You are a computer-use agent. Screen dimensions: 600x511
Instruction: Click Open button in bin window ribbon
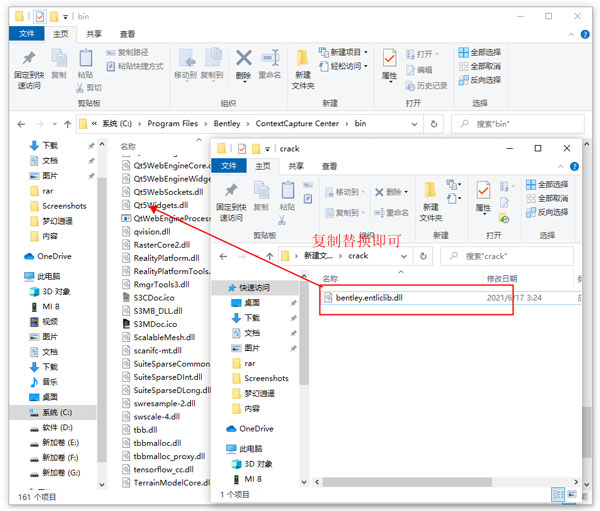pyautogui.click(x=422, y=54)
